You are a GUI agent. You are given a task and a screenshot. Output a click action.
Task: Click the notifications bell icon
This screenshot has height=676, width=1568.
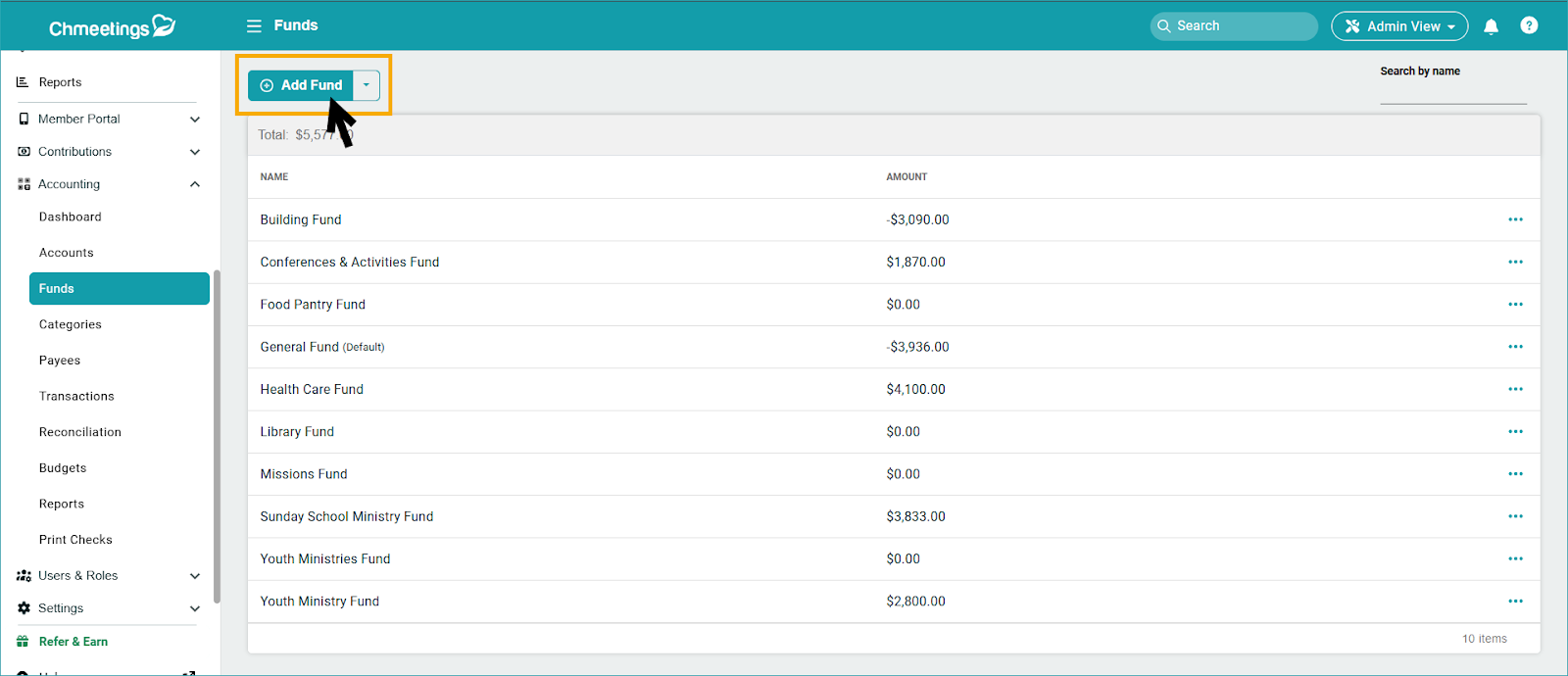click(x=1491, y=26)
